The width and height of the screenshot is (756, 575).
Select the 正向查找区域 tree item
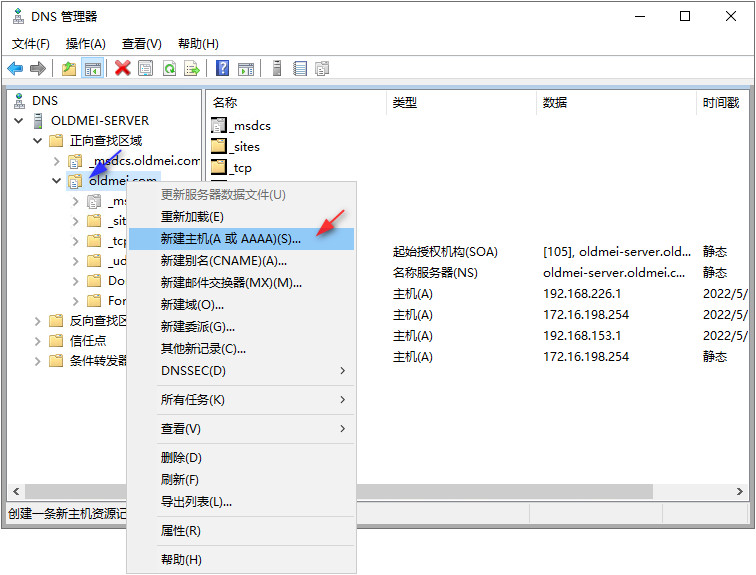(106, 141)
